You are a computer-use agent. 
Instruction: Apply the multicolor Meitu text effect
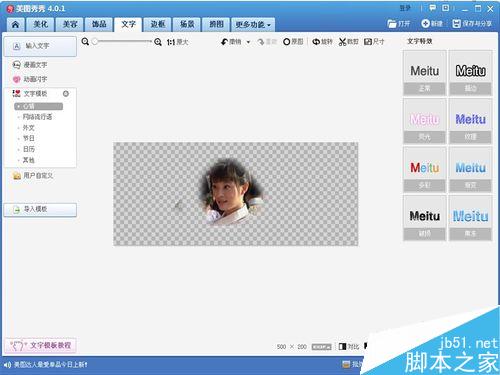coord(424,170)
